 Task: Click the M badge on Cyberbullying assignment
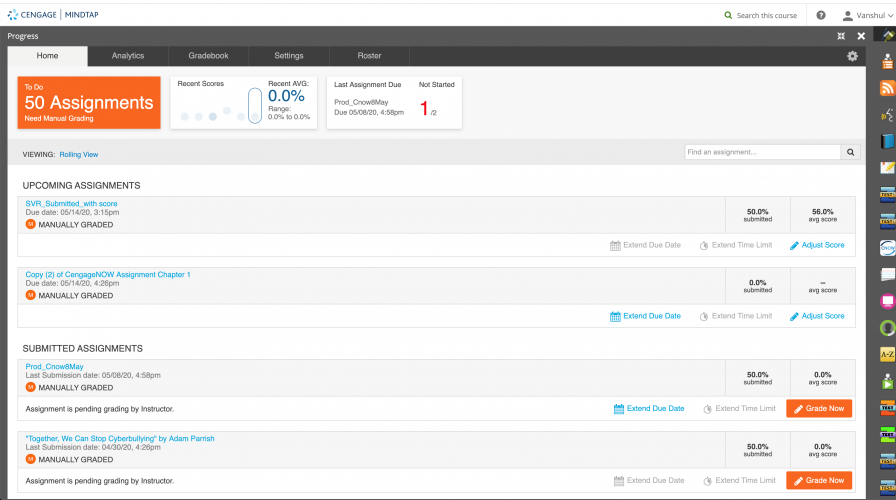pos(31,459)
